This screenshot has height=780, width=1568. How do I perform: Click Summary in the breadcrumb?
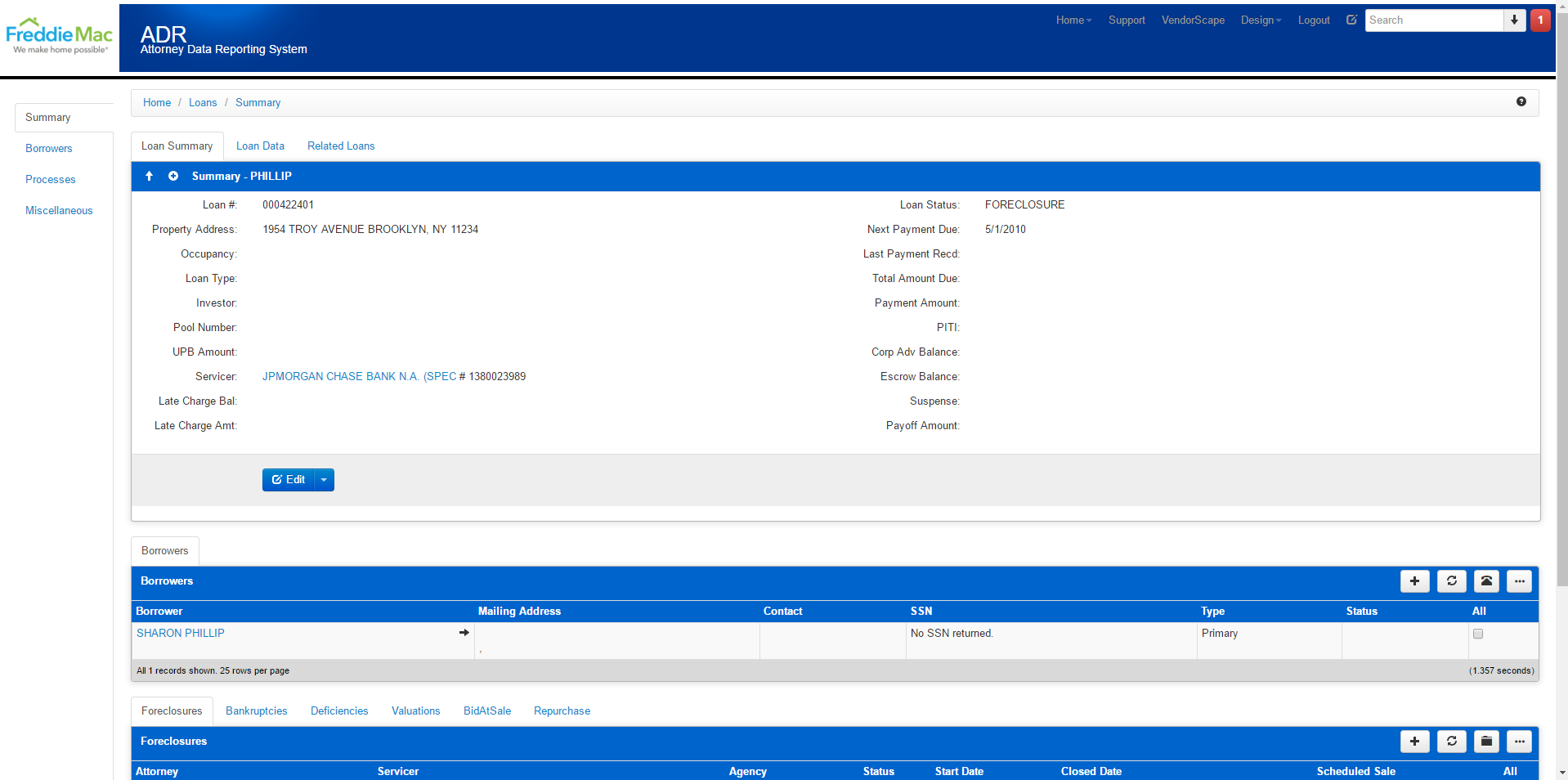click(x=258, y=103)
